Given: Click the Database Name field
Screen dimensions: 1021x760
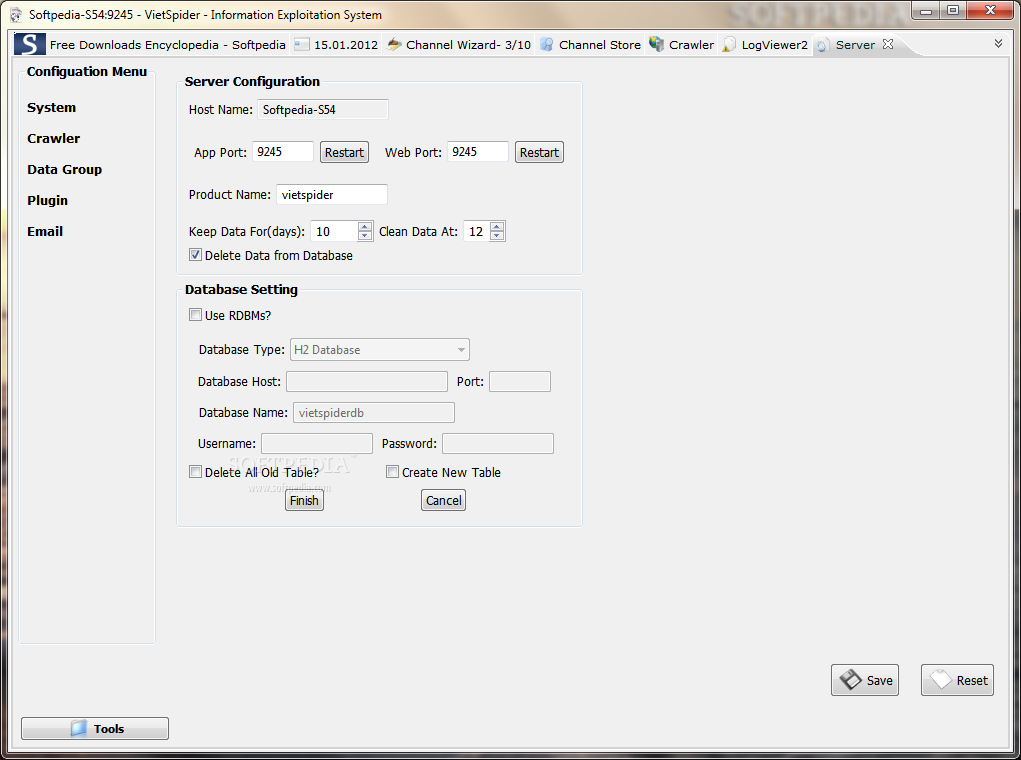Looking at the screenshot, I should pyautogui.click(x=374, y=412).
